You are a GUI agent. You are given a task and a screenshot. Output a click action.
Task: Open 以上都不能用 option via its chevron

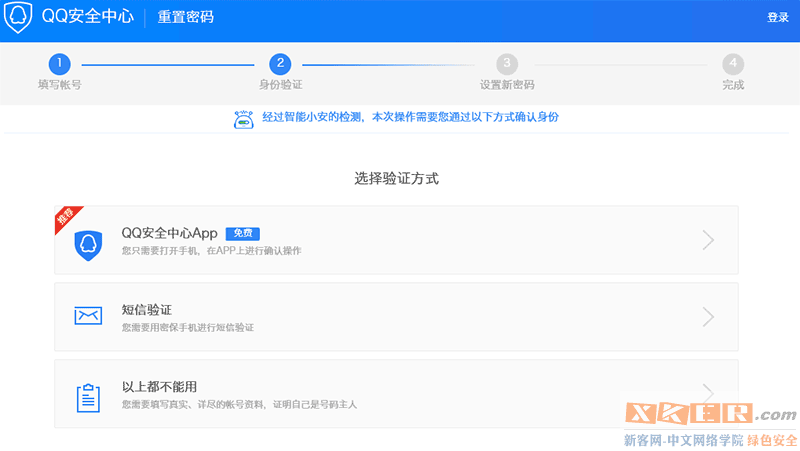pos(708,393)
